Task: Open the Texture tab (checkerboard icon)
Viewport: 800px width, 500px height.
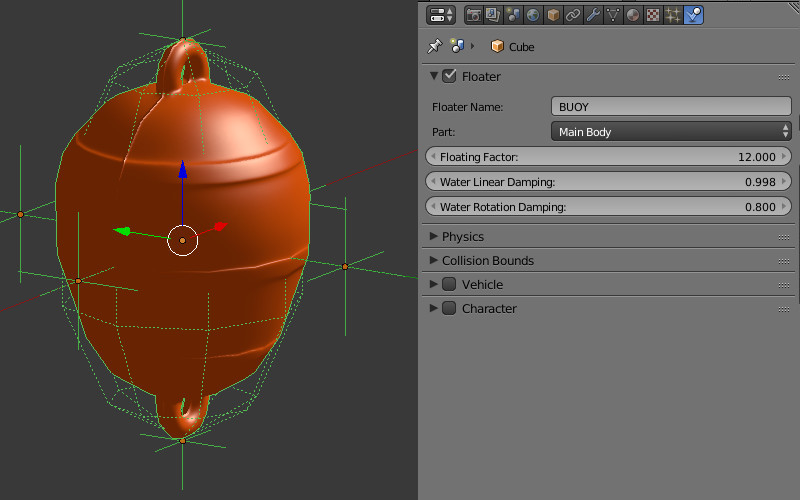Action: coord(652,15)
